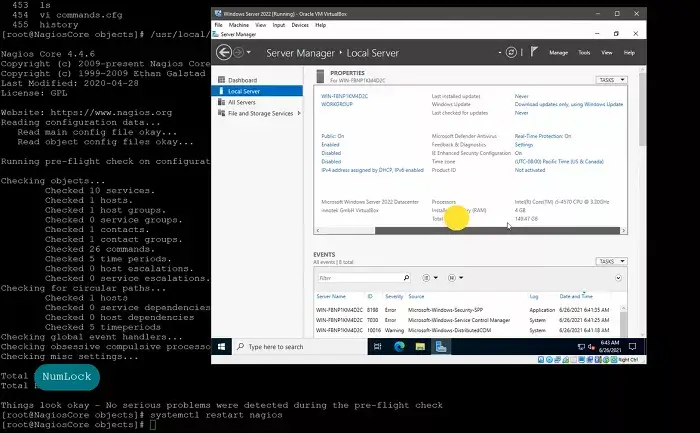
Task: Open the Properties TASKS dropdown
Action: [x=610, y=79]
